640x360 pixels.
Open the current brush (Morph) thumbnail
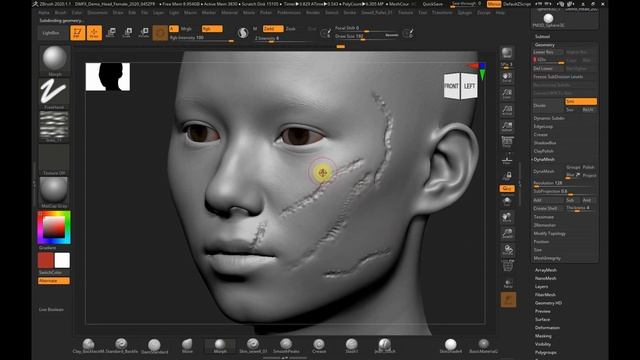click(54, 60)
